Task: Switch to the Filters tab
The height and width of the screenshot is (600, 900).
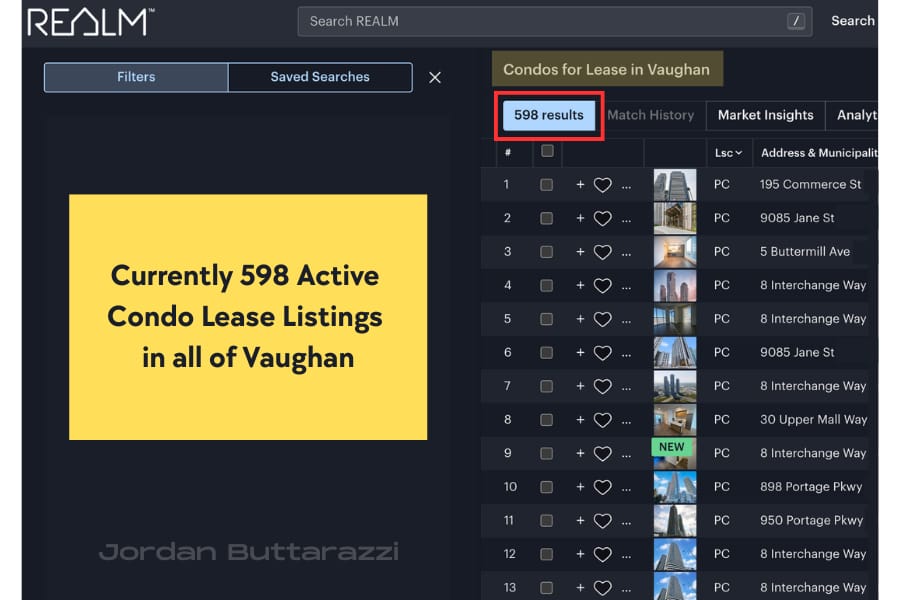Action: tap(136, 77)
